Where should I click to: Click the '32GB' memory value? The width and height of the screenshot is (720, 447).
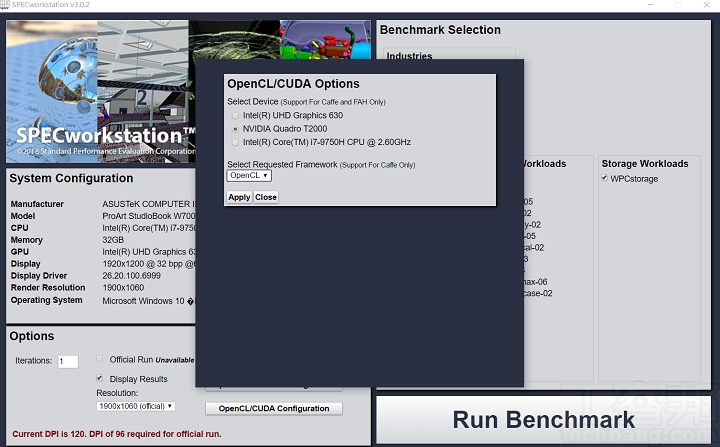point(113,240)
